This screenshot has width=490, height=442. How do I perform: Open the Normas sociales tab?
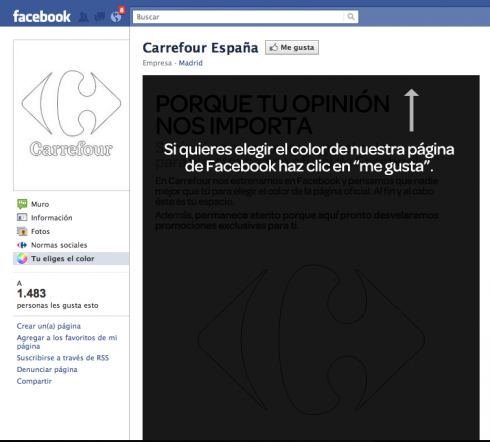pyautogui.click(x=59, y=245)
